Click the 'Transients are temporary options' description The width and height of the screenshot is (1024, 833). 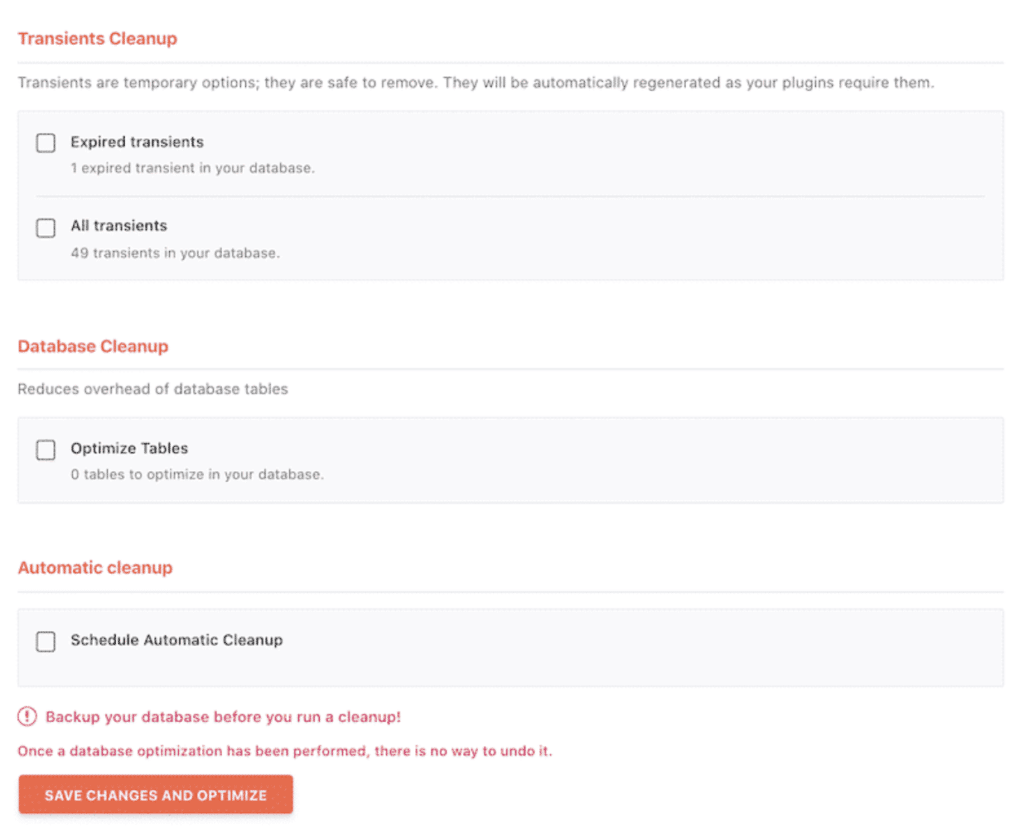(476, 82)
